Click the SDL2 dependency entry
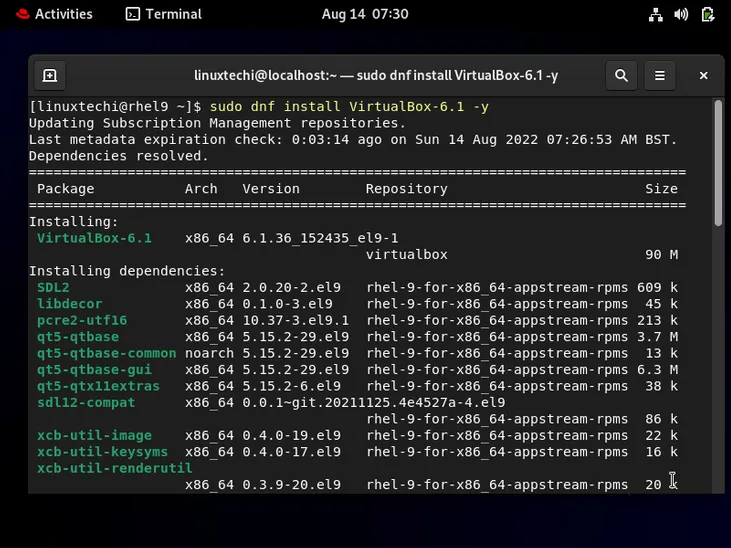This screenshot has height=548, width=731. pos(53,287)
